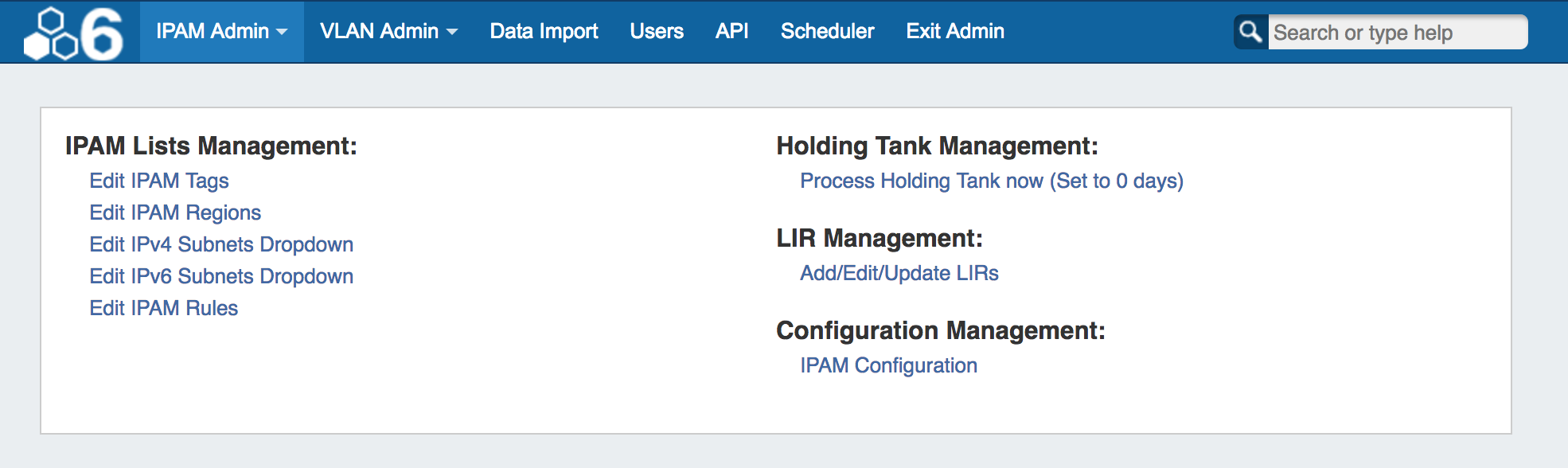Open the Scheduler page

pos(827,31)
